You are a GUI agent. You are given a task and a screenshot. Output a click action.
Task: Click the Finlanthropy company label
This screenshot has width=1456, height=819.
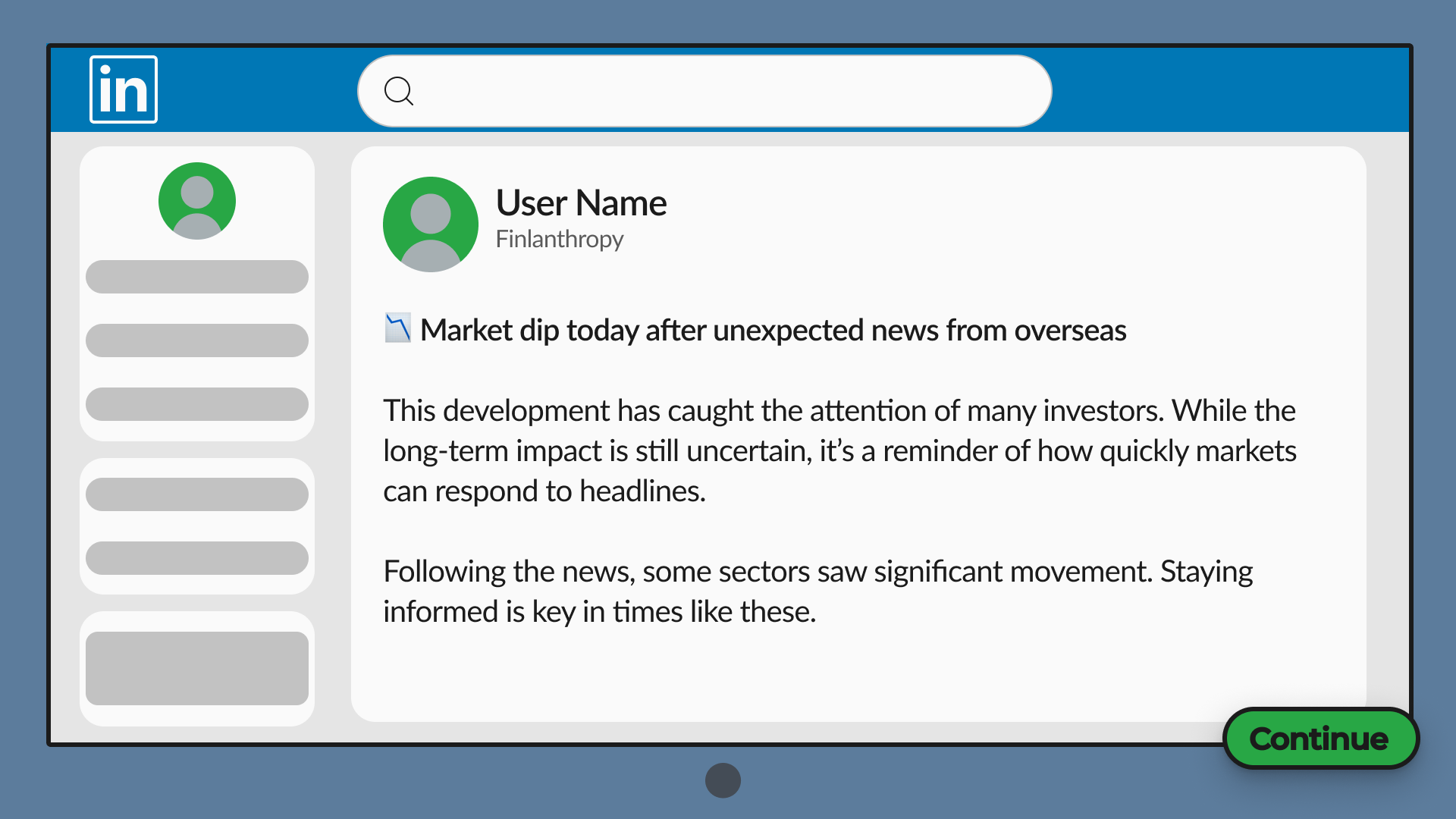(559, 240)
